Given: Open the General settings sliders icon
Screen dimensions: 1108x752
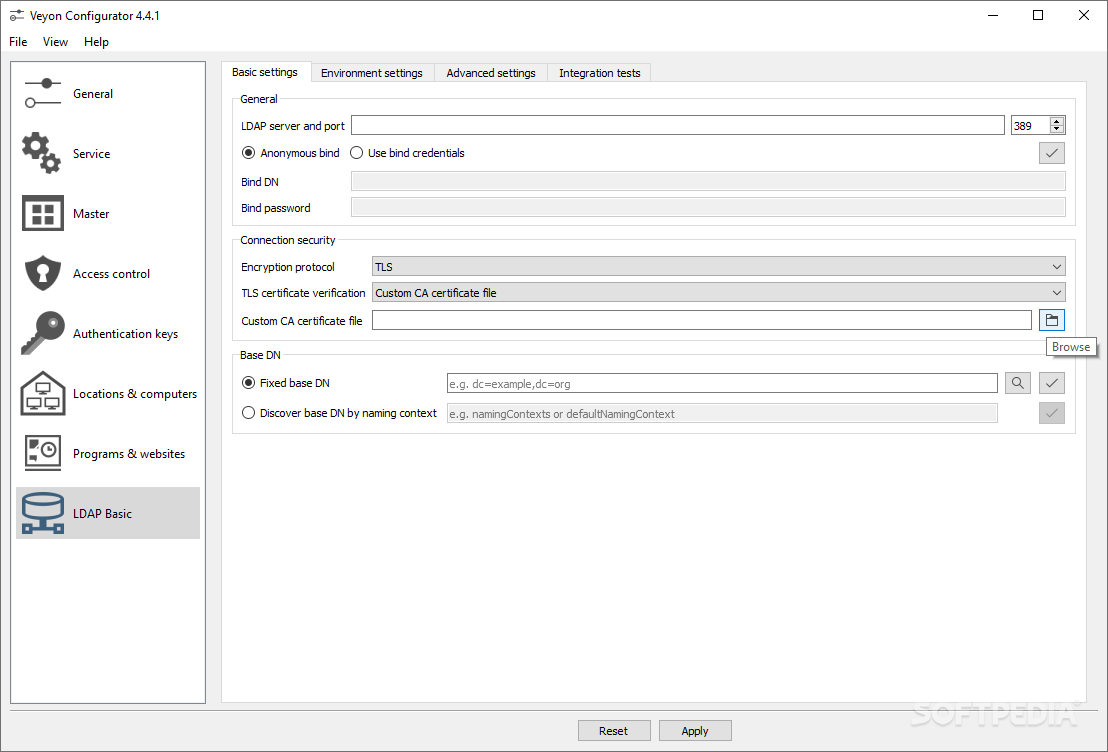Looking at the screenshot, I should [42, 93].
